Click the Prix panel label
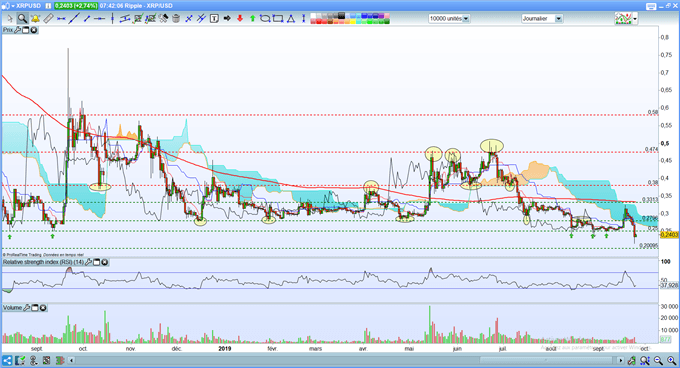680x368 pixels. [8, 30]
